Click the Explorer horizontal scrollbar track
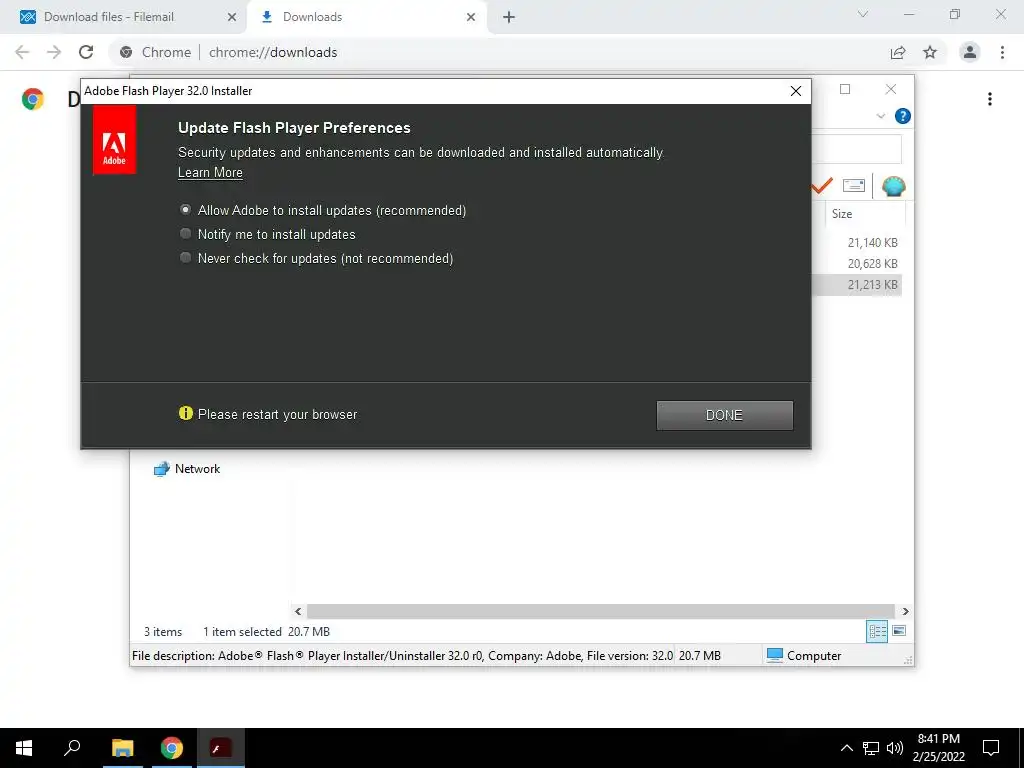This screenshot has width=1024, height=768. [600, 611]
